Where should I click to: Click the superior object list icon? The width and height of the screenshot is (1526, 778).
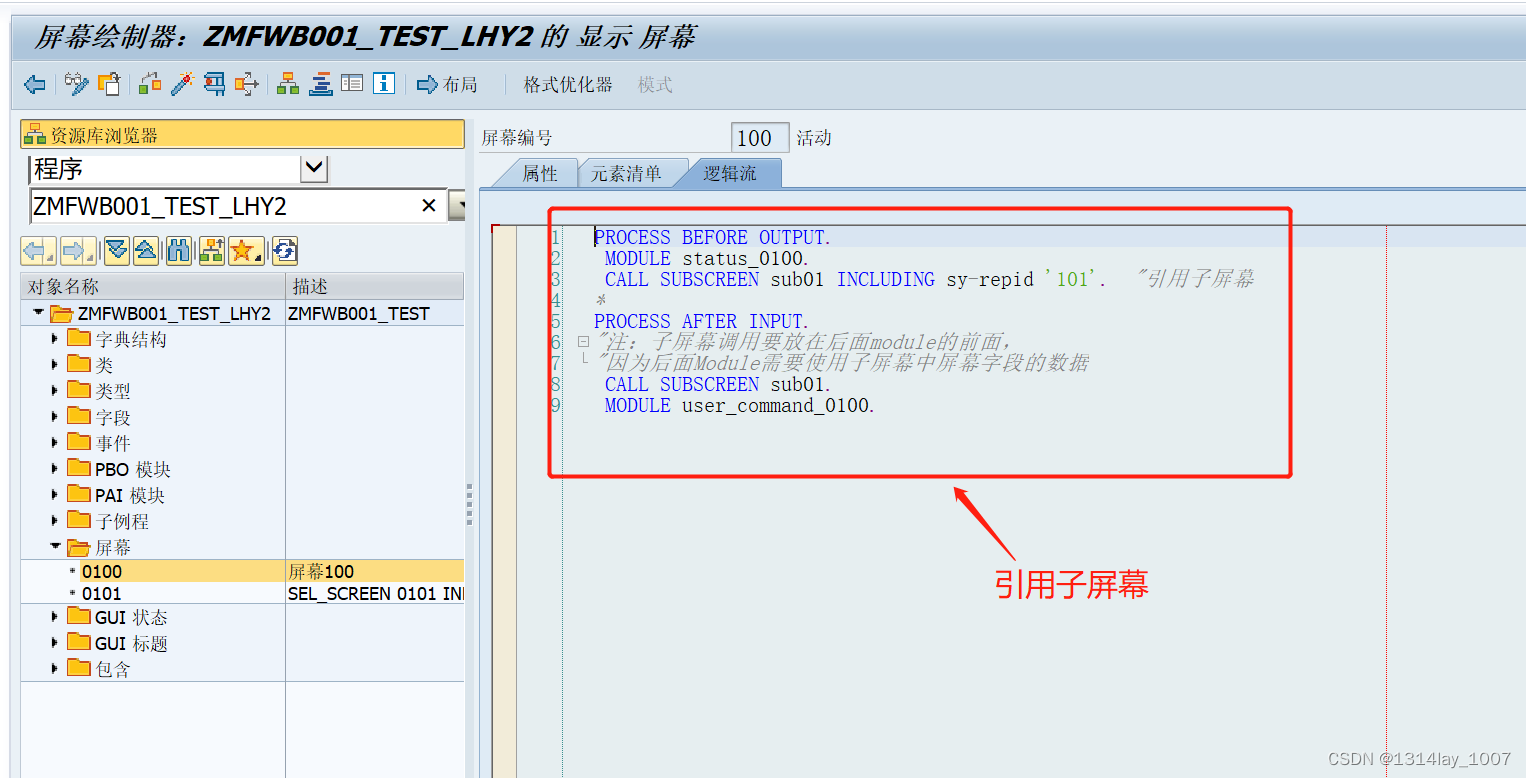click(212, 251)
